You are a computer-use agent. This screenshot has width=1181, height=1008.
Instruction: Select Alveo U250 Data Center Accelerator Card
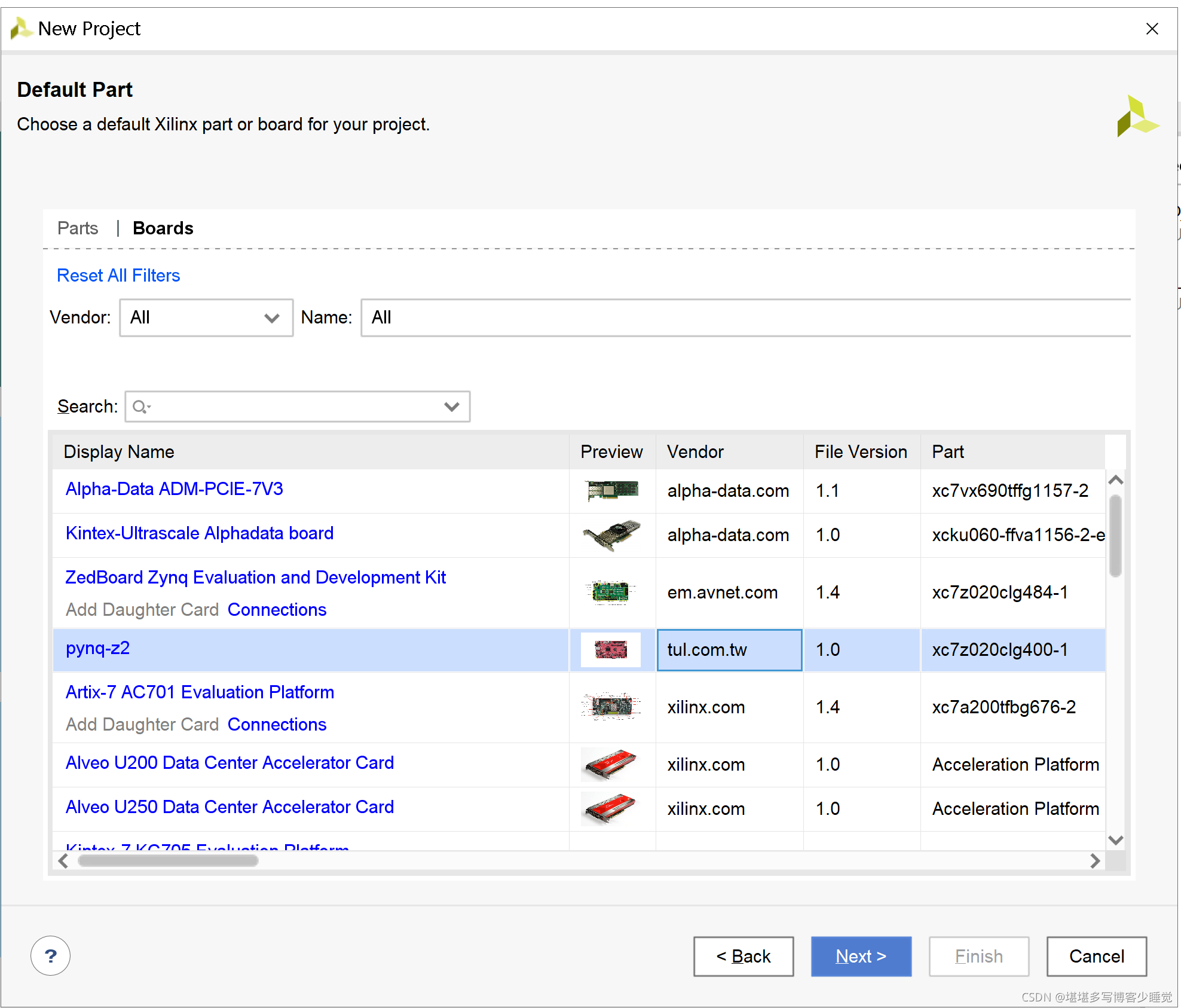(230, 807)
